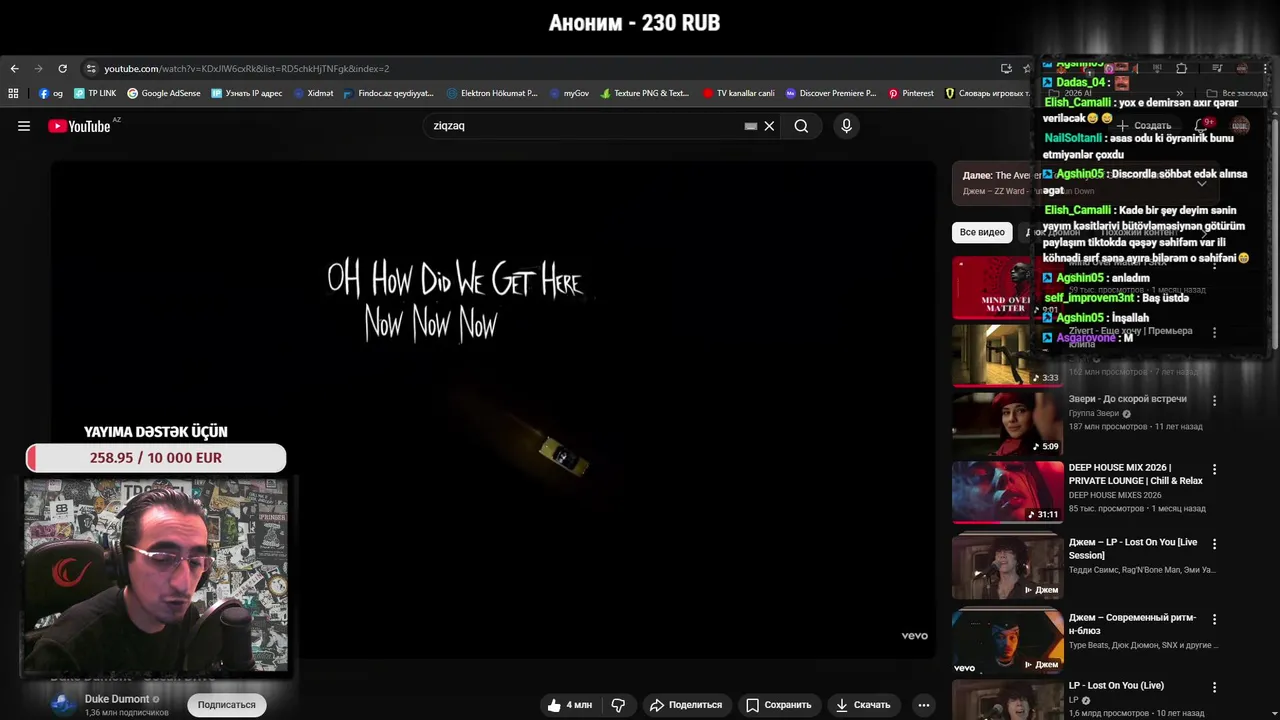
Task: Select the Все видео filter chip
Action: (x=982, y=232)
